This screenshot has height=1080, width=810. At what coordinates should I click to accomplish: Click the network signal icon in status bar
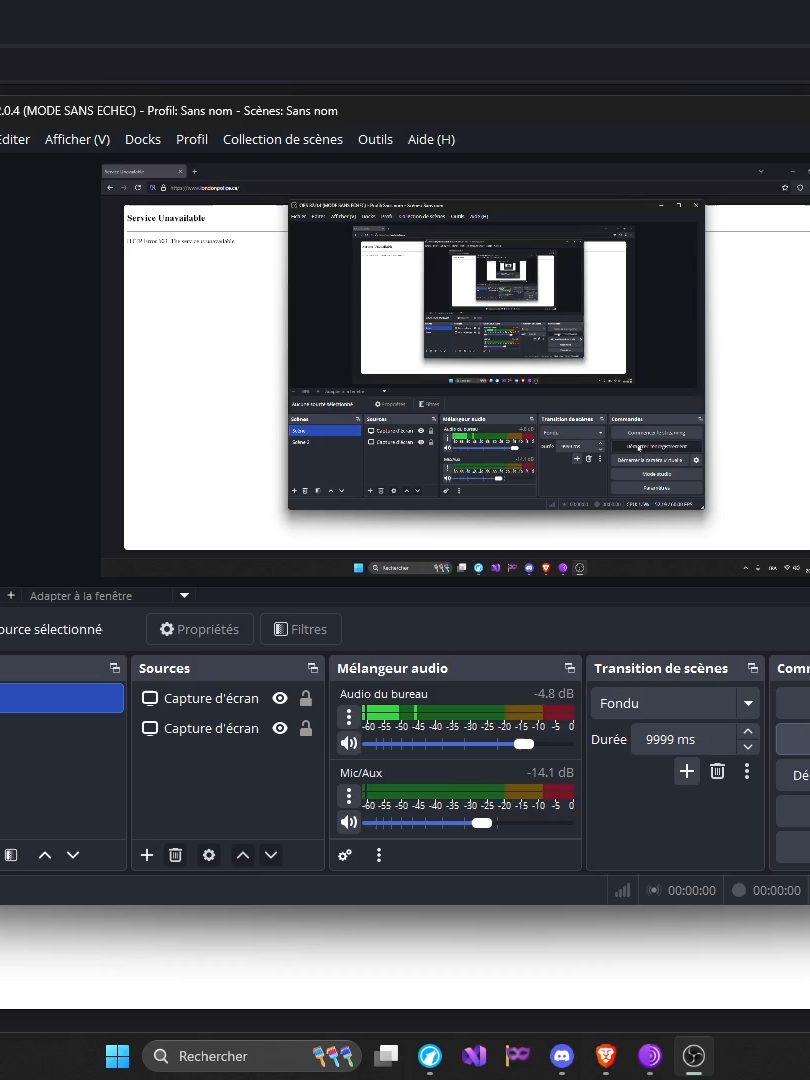coord(623,891)
